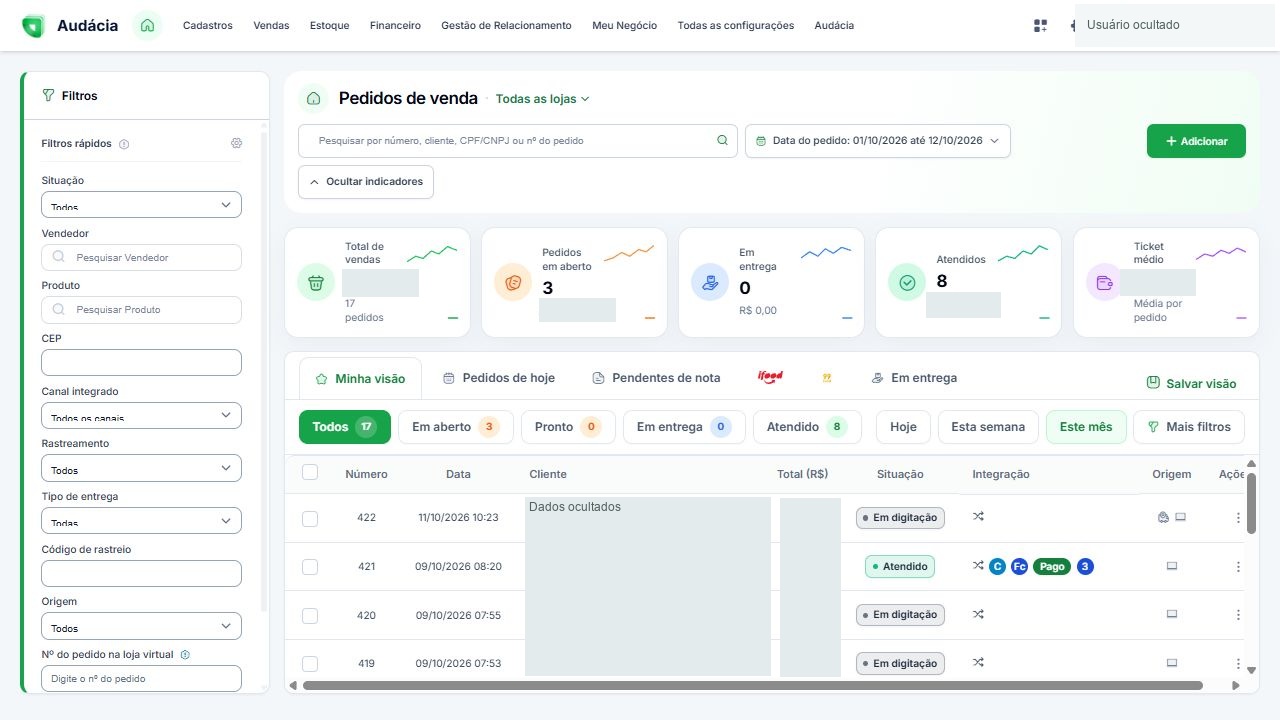The width and height of the screenshot is (1280, 720).
Task: Click Salvar visão
Action: click(x=1191, y=383)
